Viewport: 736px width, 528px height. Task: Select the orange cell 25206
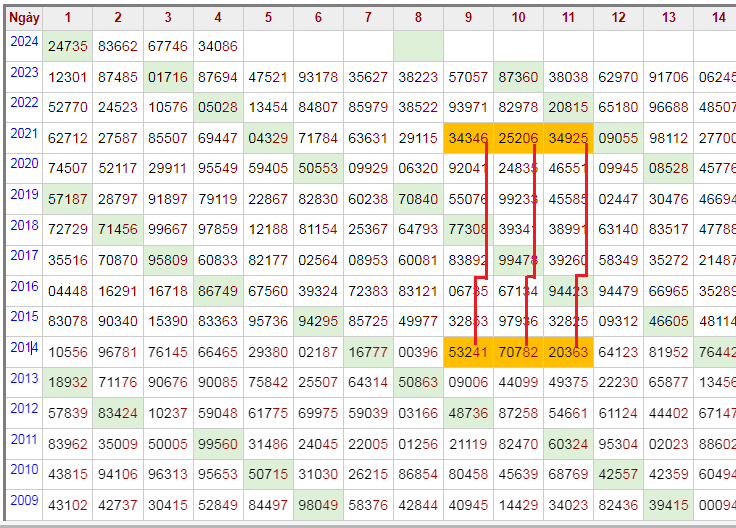coord(518,138)
